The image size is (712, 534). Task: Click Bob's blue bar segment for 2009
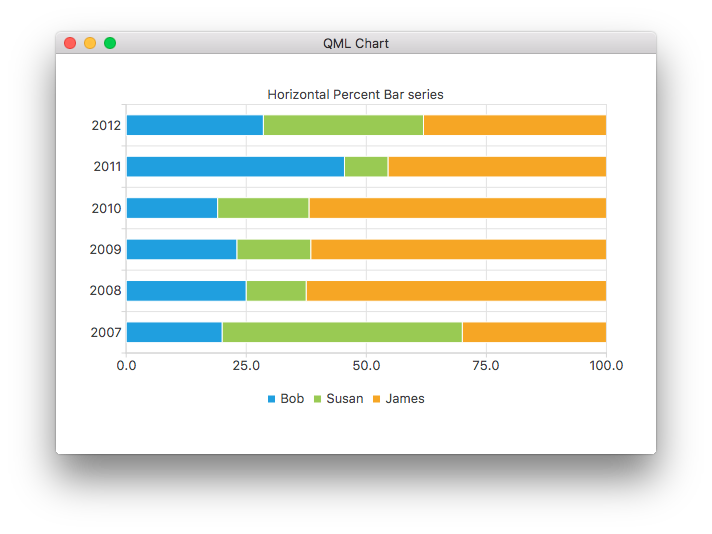click(181, 249)
